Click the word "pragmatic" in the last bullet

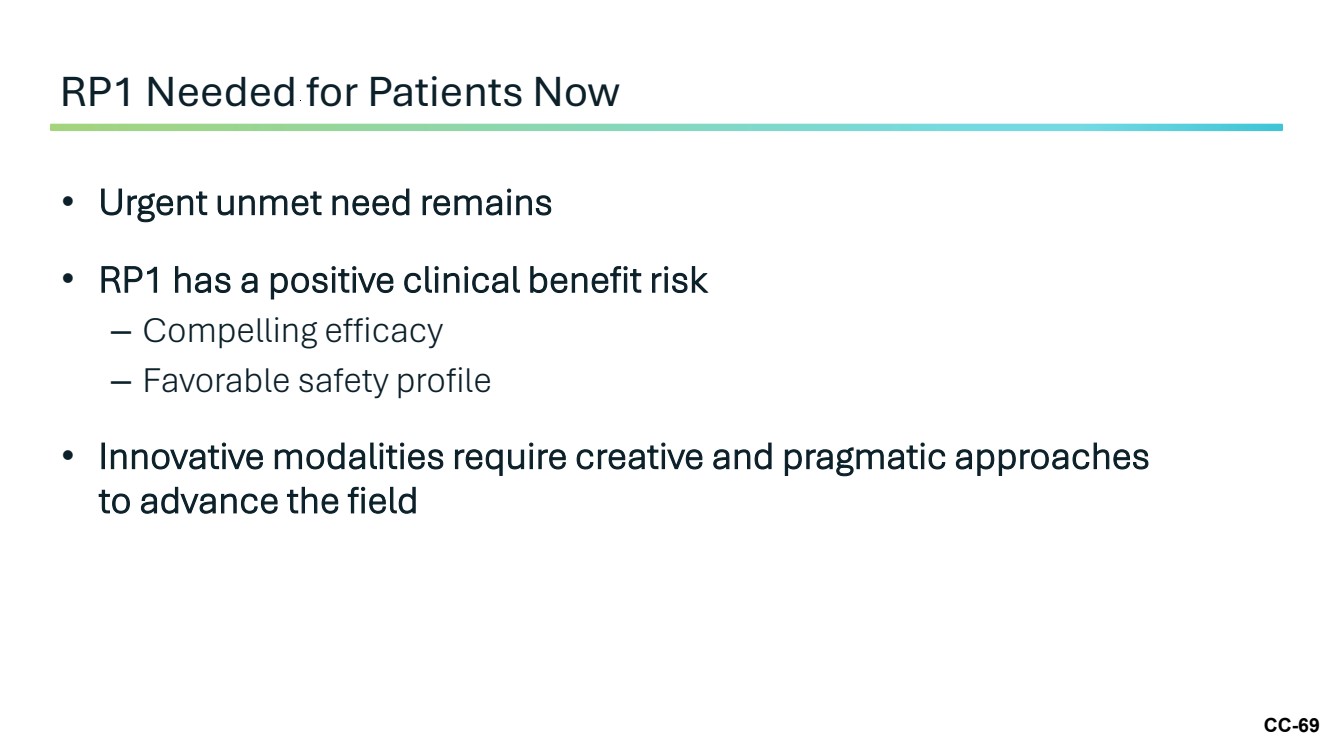click(864, 459)
